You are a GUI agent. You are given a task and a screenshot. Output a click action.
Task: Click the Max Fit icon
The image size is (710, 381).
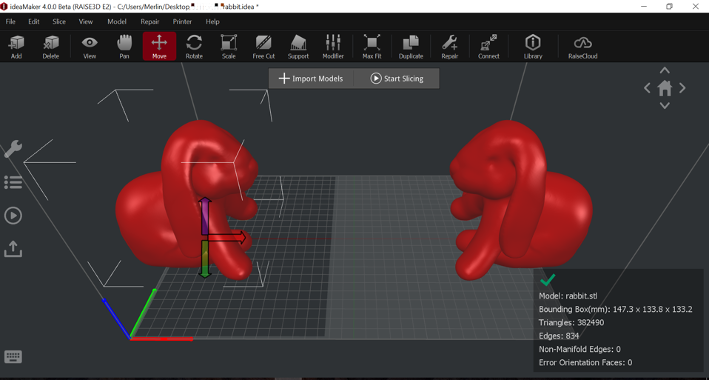[372, 47]
